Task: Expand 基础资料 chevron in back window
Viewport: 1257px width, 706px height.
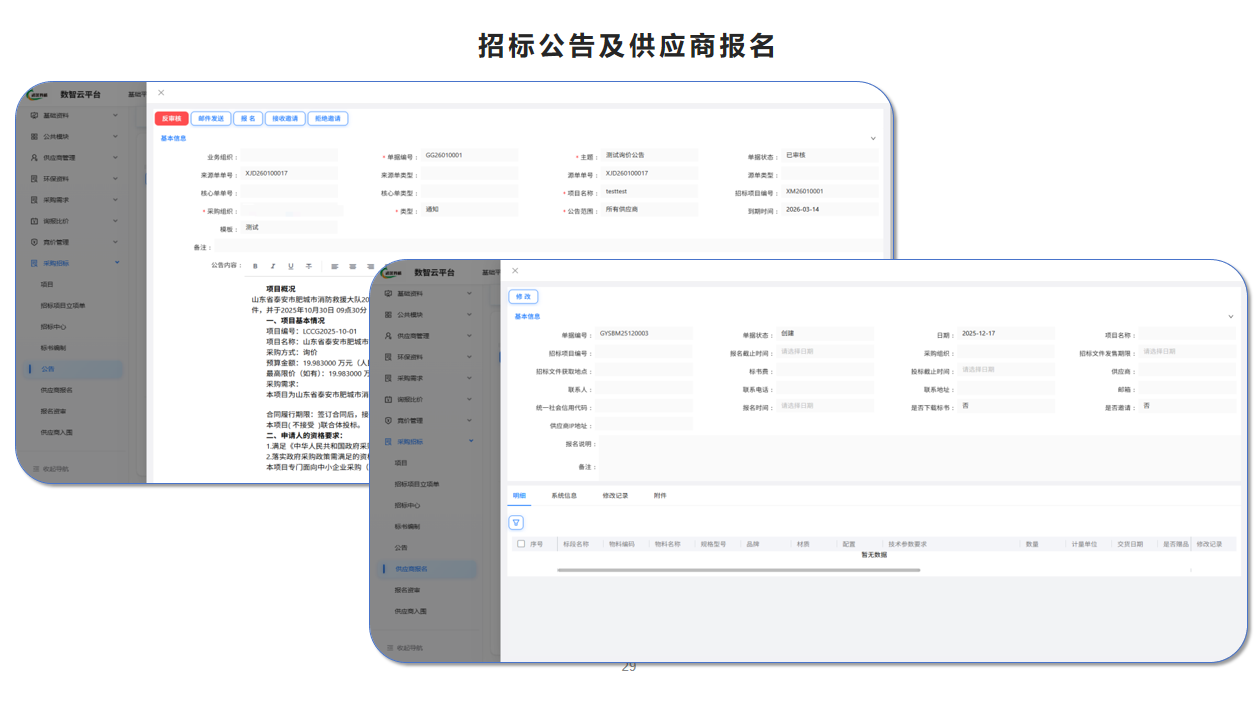Action: (x=116, y=115)
